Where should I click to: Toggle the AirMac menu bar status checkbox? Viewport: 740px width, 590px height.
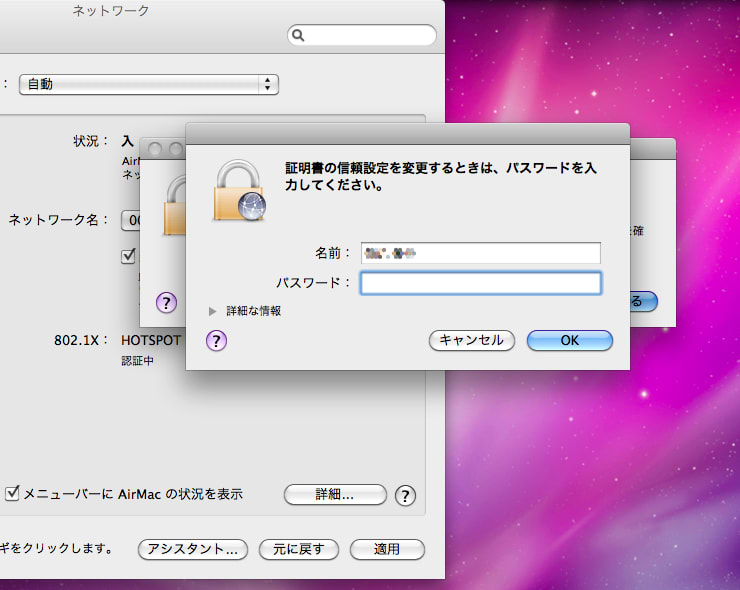coord(12,493)
